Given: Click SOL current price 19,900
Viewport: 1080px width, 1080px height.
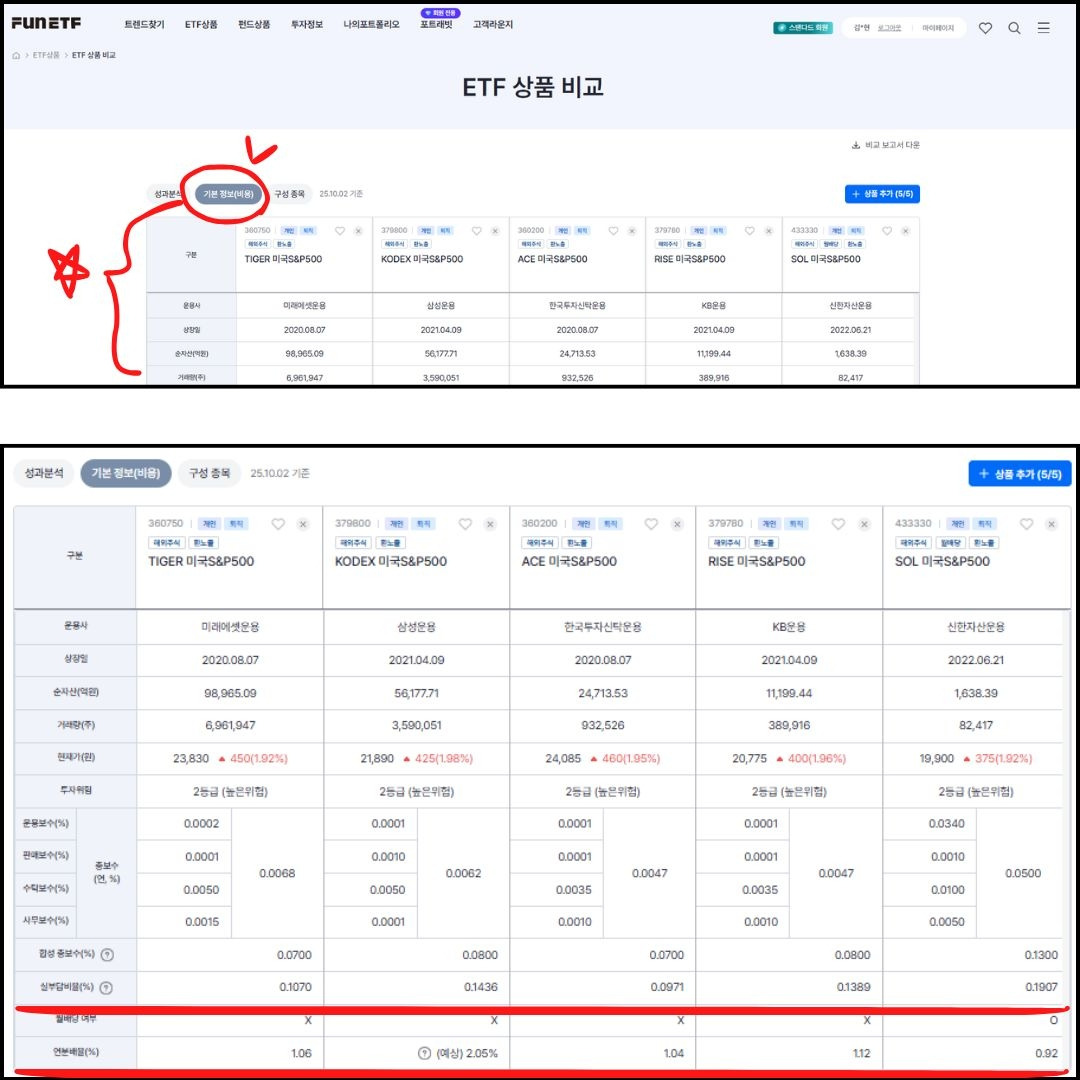Looking at the screenshot, I should tap(937, 758).
